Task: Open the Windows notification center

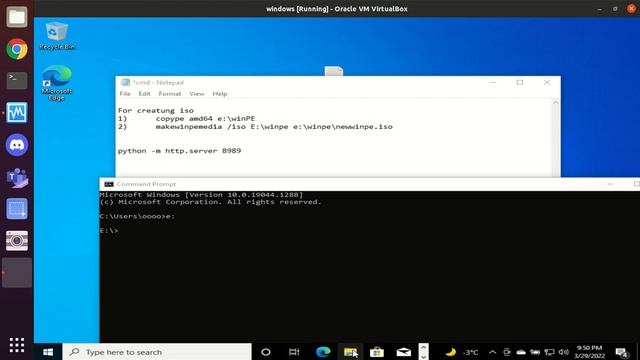Action: coord(622,352)
